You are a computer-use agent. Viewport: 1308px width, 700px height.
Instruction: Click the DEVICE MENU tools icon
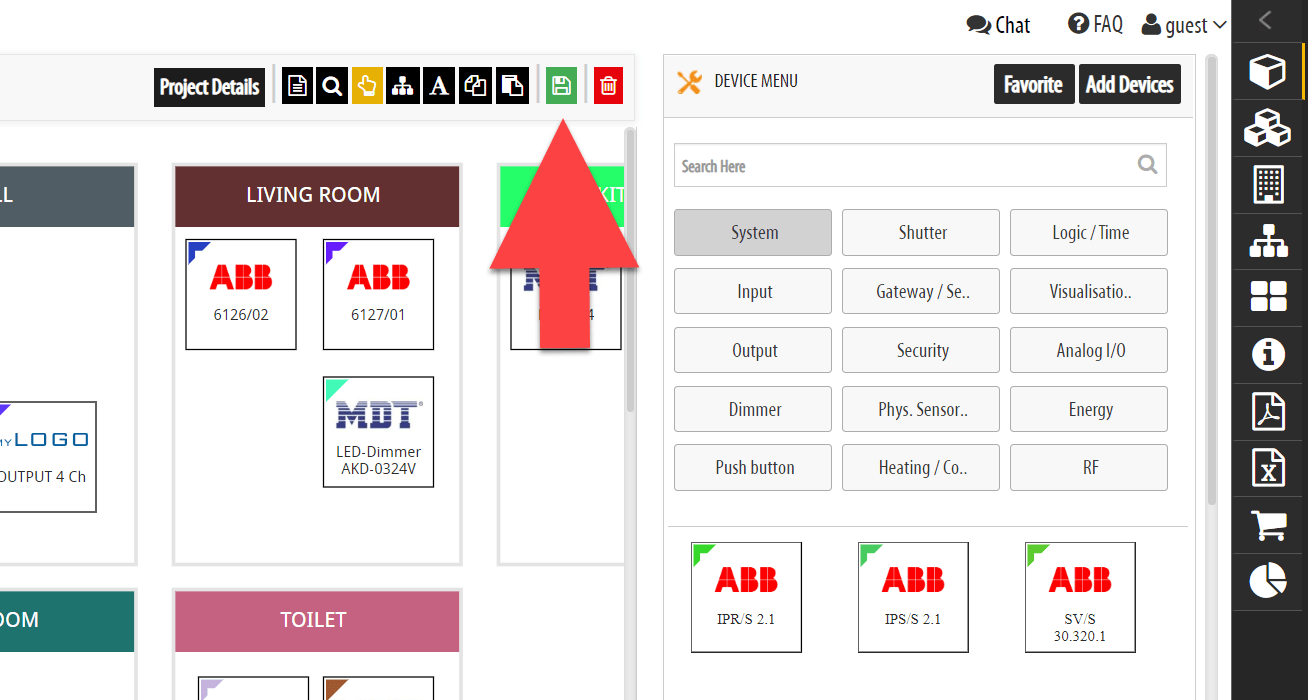click(x=689, y=82)
